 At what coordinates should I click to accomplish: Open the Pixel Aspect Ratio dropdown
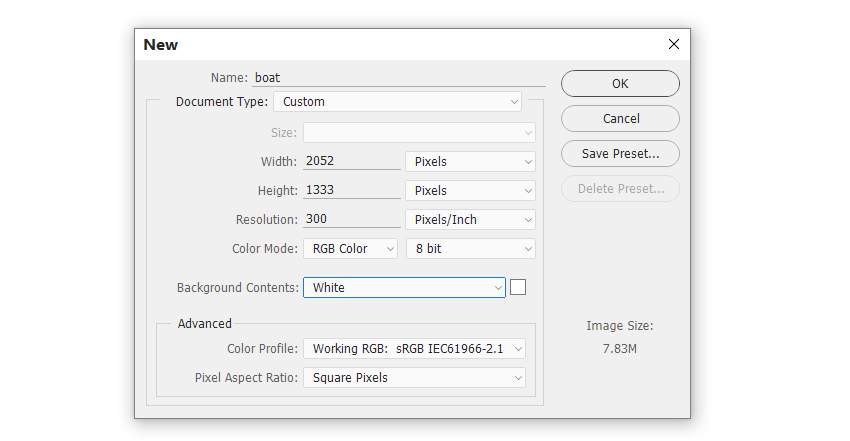[414, 378]
